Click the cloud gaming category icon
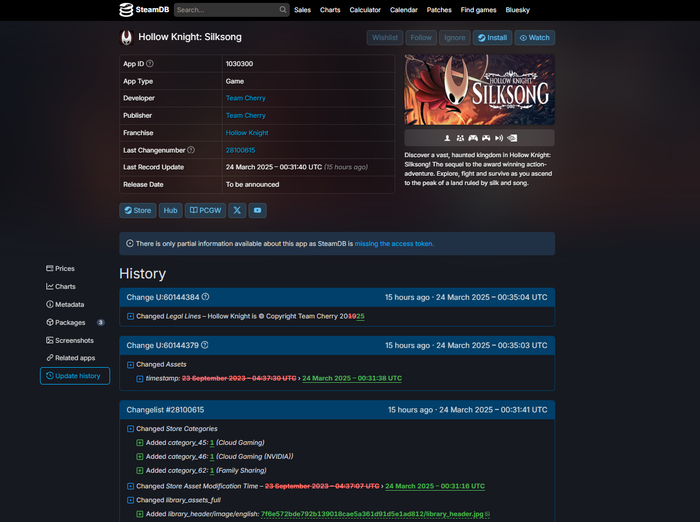The width and height of the screenshot is (700, 522). (x=499, y=138)
